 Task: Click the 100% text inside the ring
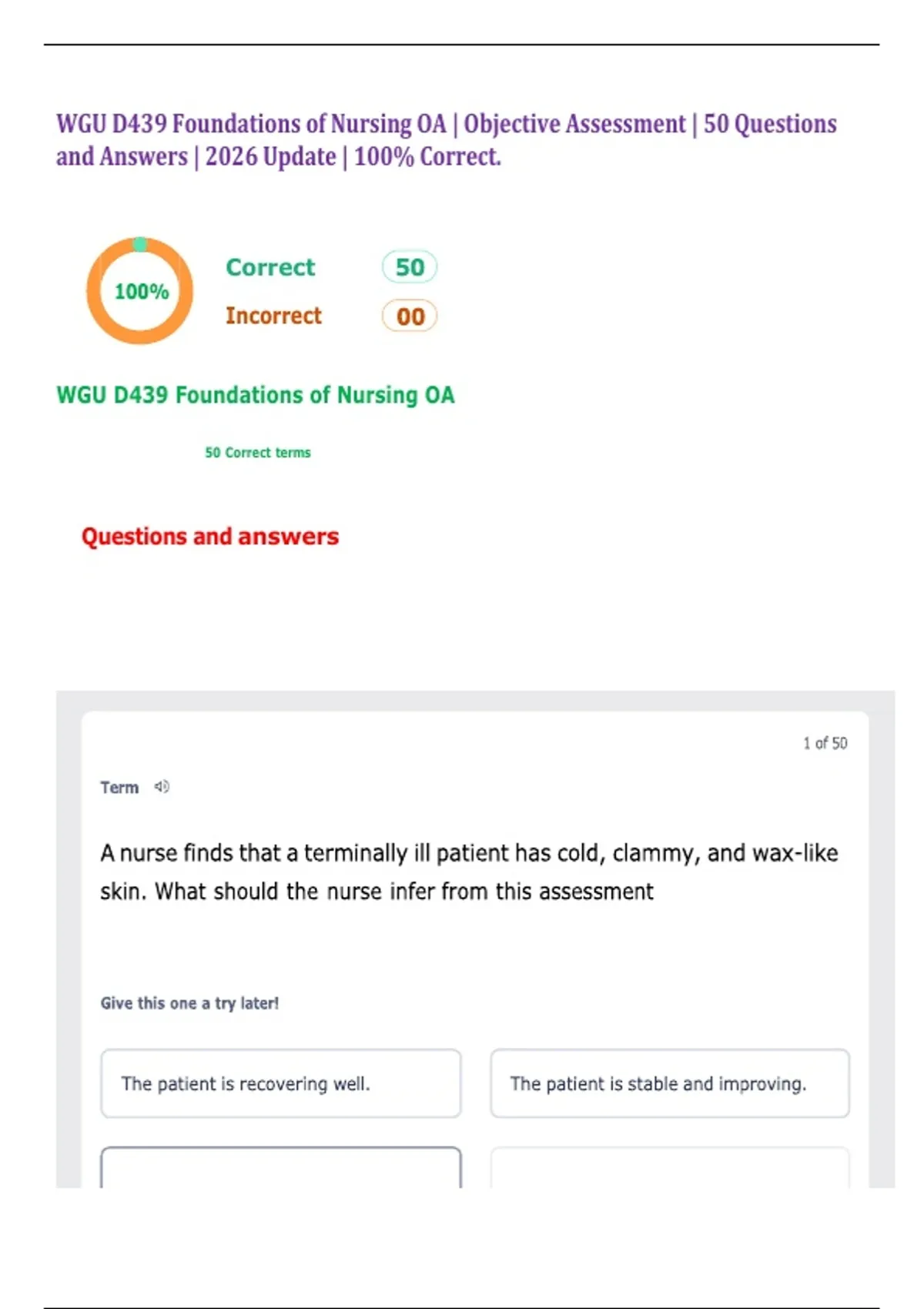(141, 292)
